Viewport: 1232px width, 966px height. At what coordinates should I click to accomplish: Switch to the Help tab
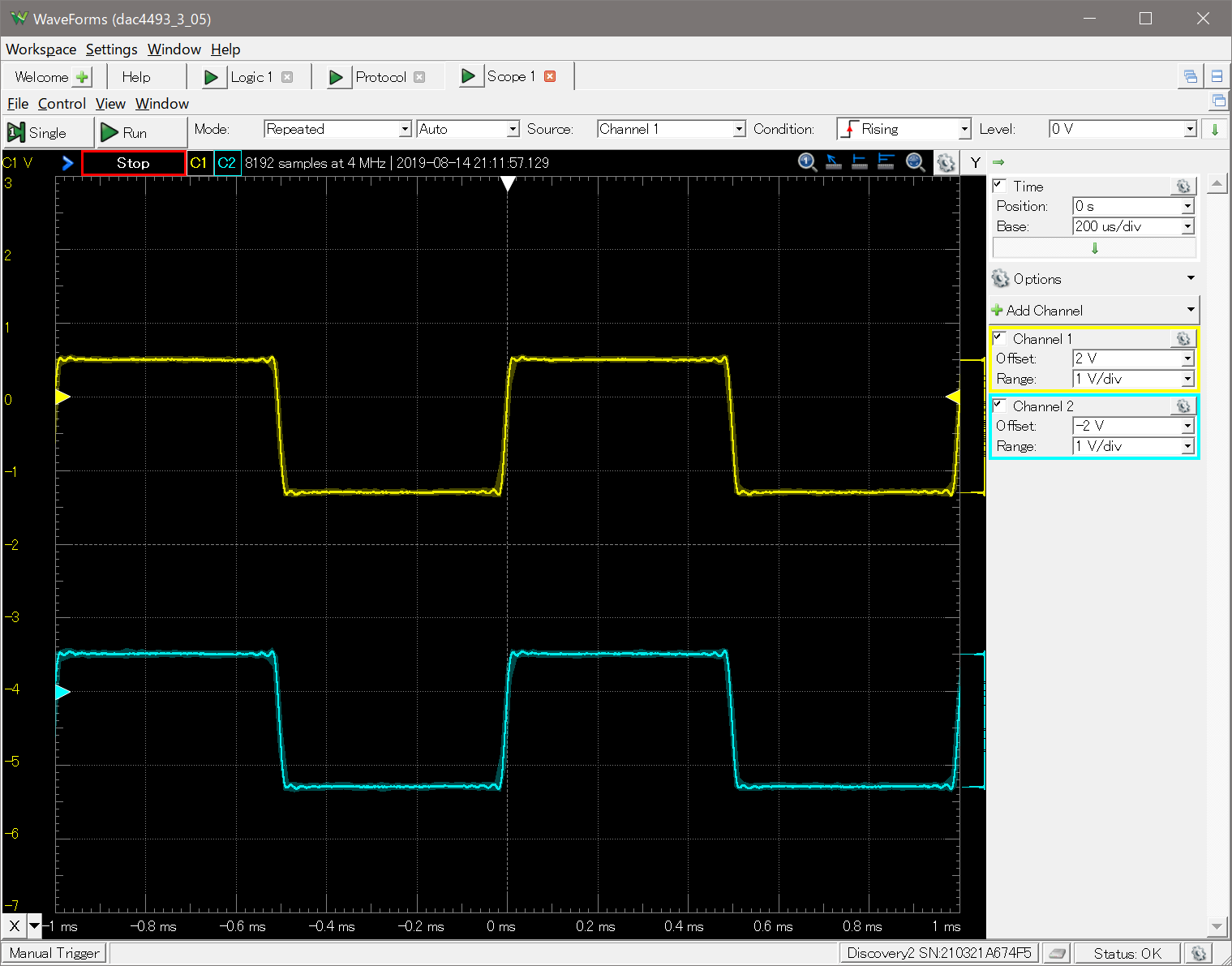coord(136,77)
